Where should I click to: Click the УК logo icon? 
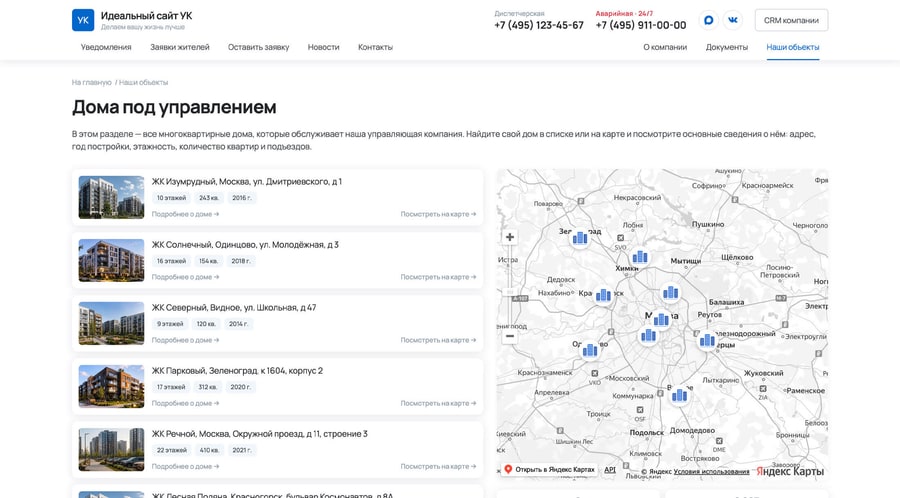pyautogui.click(x=83, y=20)
